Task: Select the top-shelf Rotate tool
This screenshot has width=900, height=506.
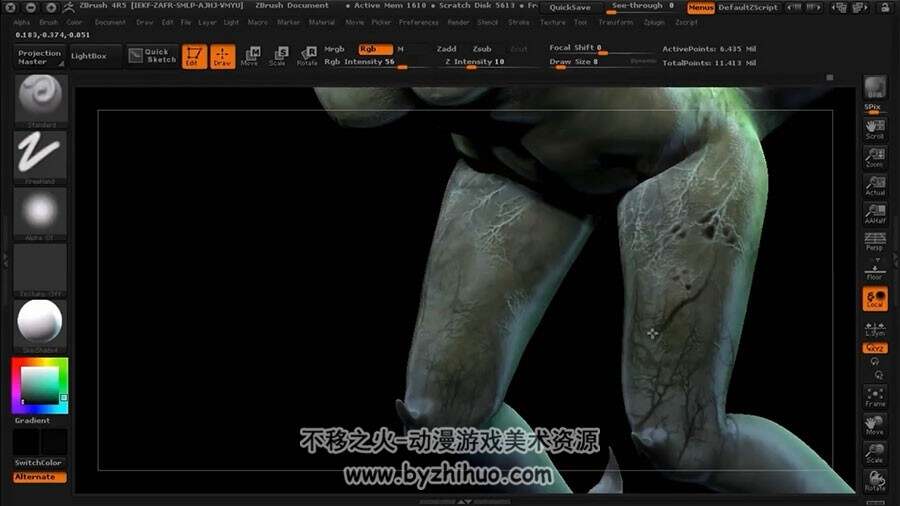Action: [x=307, y=56]
